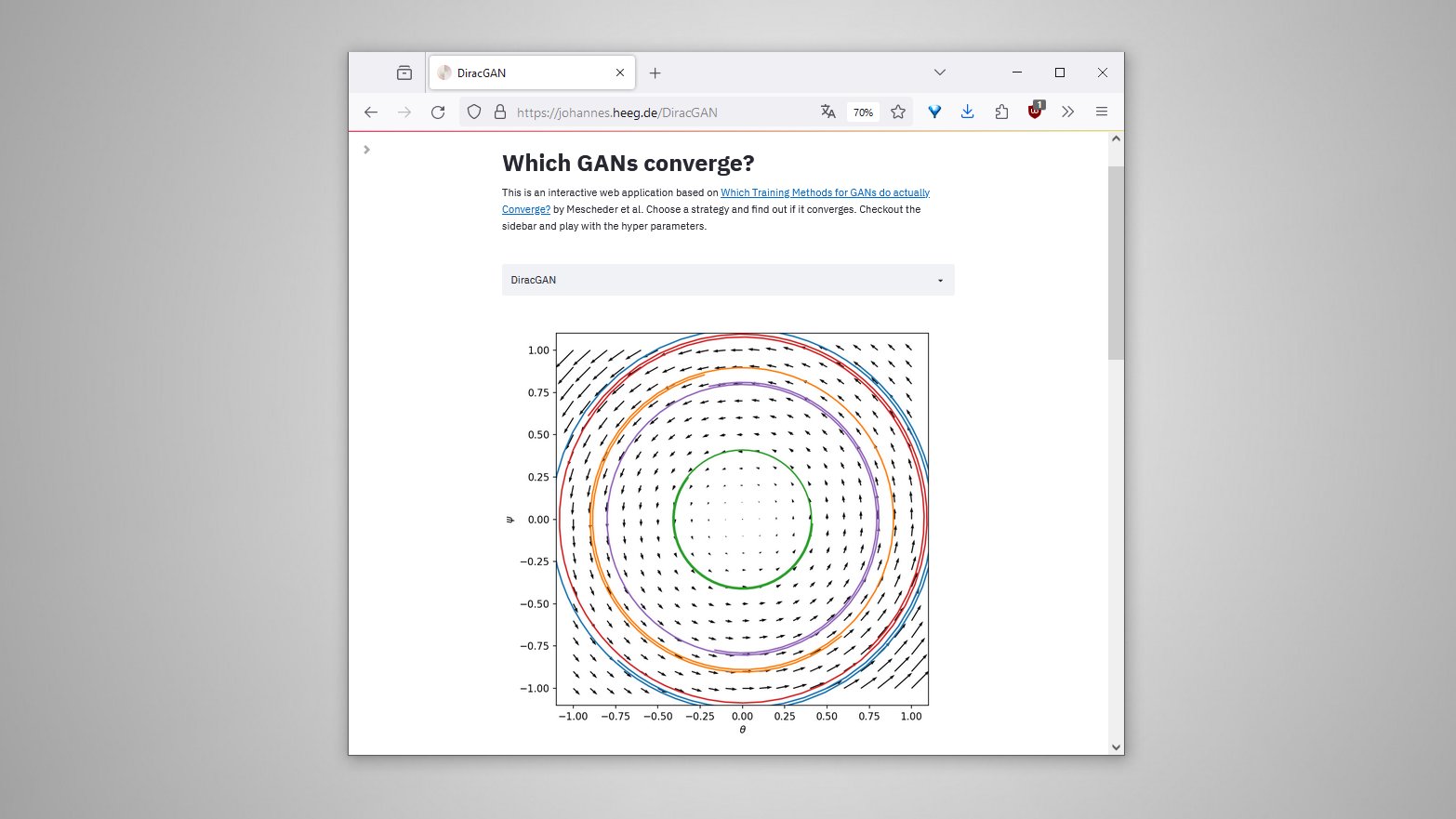Click the 70% zoom level indicator
The width and height of the screenshot is (1456, 819).
pyautogui.click(x=864, y=112)
